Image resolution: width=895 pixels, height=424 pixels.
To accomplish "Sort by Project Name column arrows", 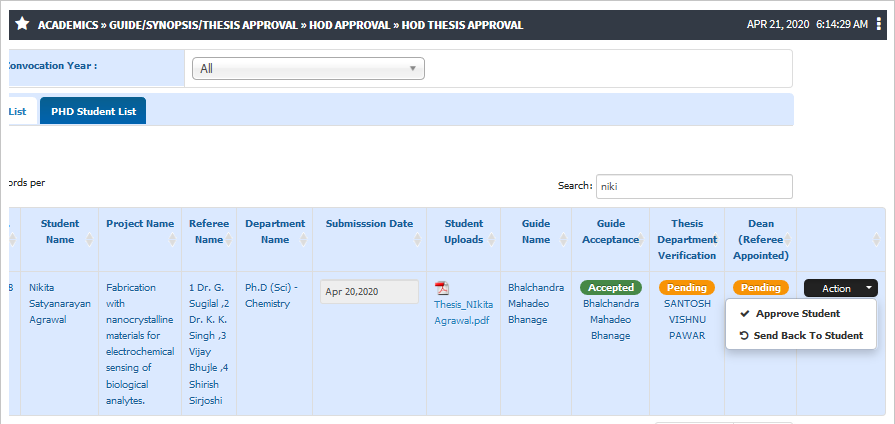I will point(172,240).
